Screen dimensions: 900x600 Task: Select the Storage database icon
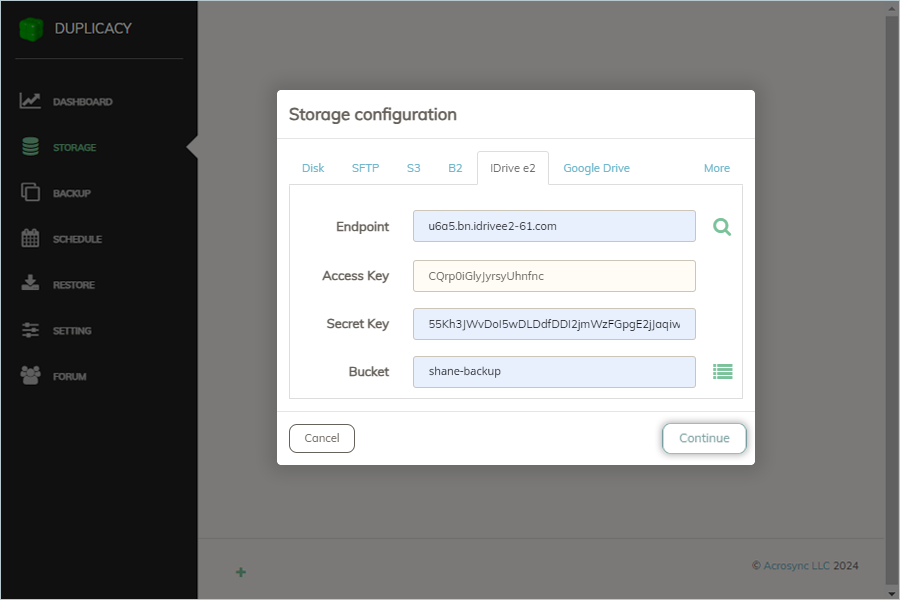coord(30,147)
